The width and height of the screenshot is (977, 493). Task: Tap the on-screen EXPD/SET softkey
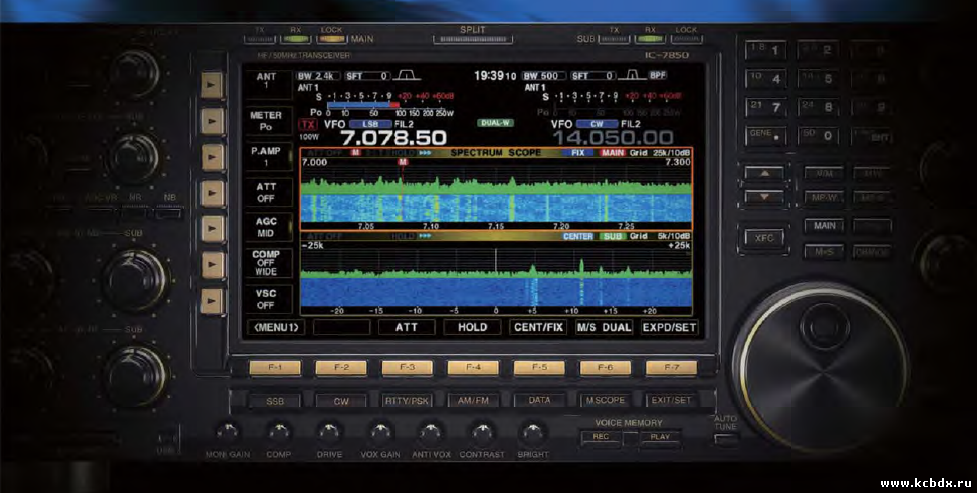coord(669,327)
